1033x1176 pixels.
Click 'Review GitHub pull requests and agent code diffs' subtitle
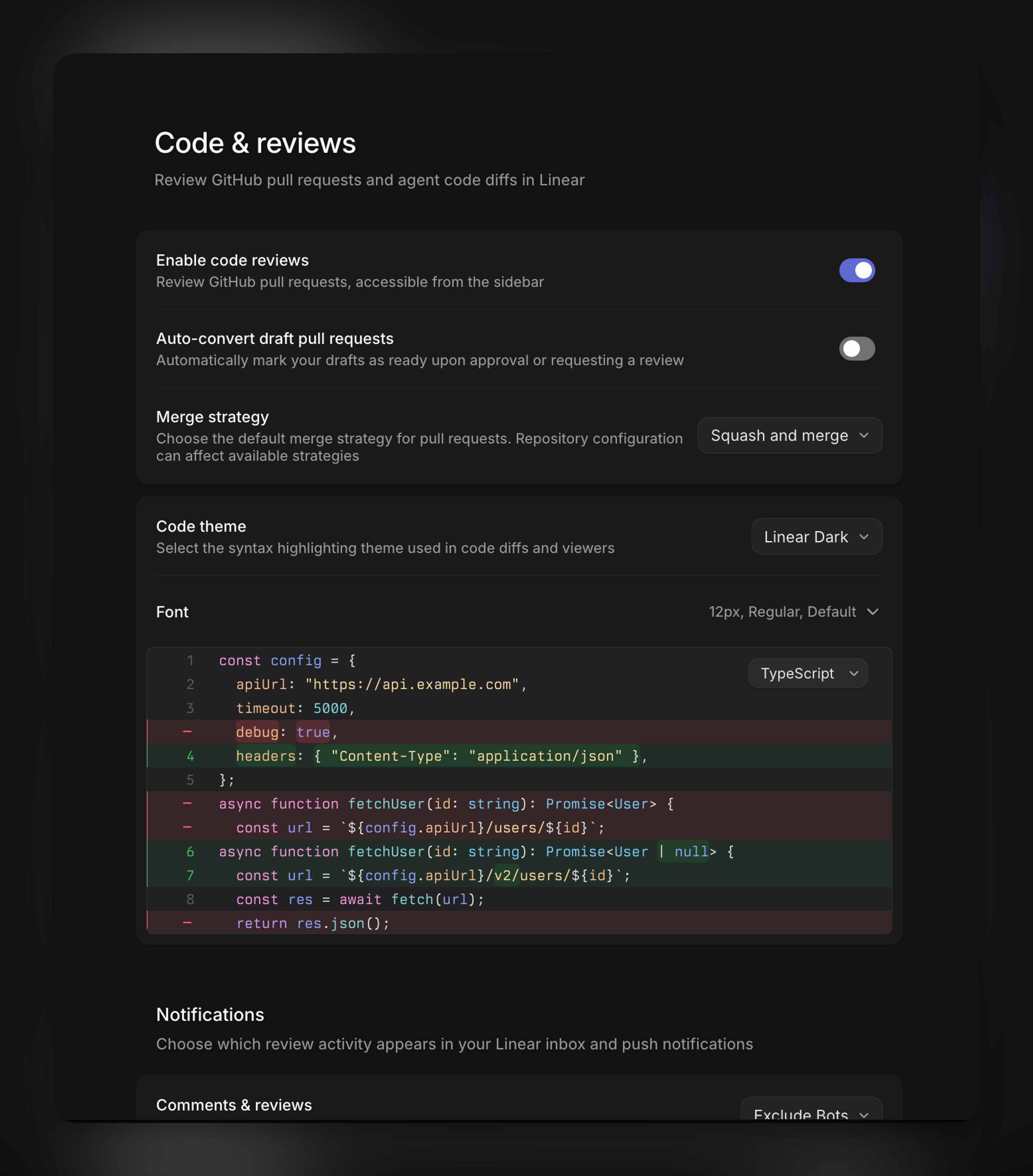(369, 180)
